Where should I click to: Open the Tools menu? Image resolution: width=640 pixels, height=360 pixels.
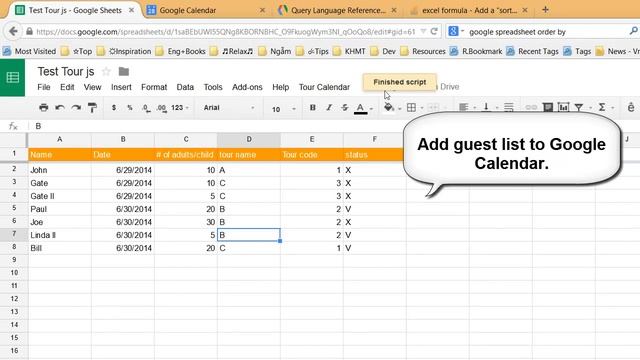(x=213, y=87)
